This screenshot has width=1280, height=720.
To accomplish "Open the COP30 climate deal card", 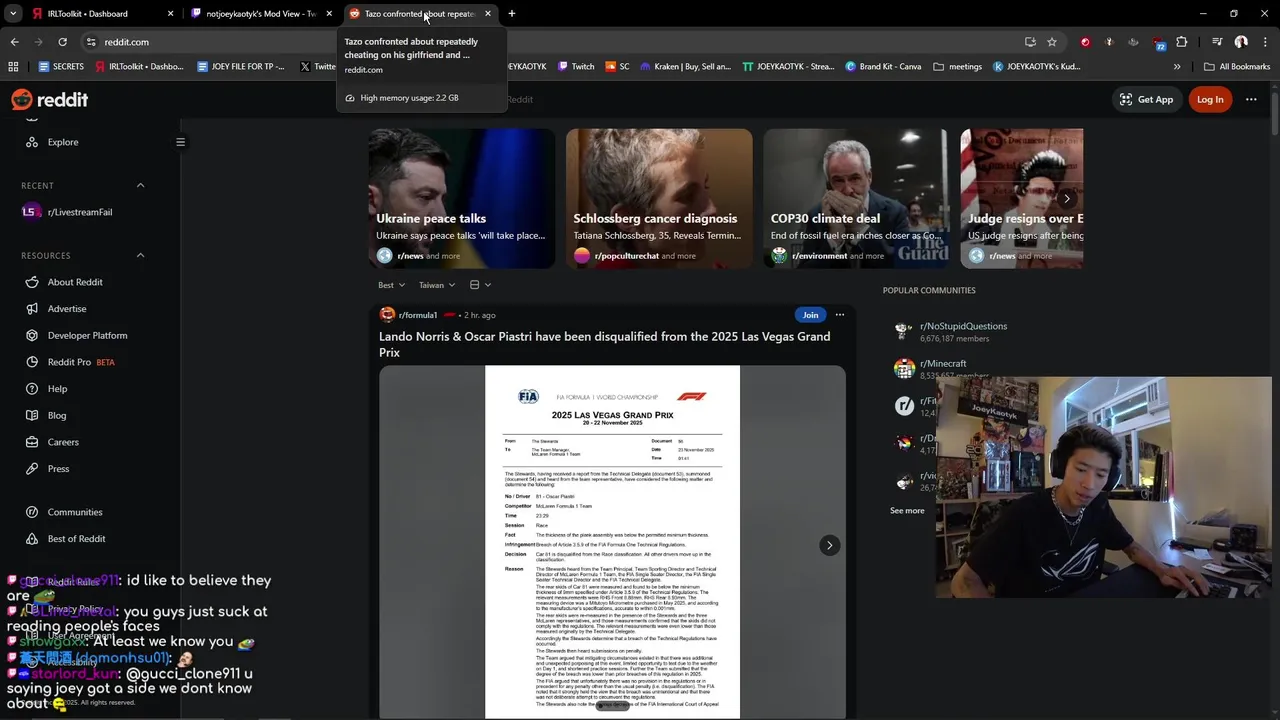I will coord(856,198).
